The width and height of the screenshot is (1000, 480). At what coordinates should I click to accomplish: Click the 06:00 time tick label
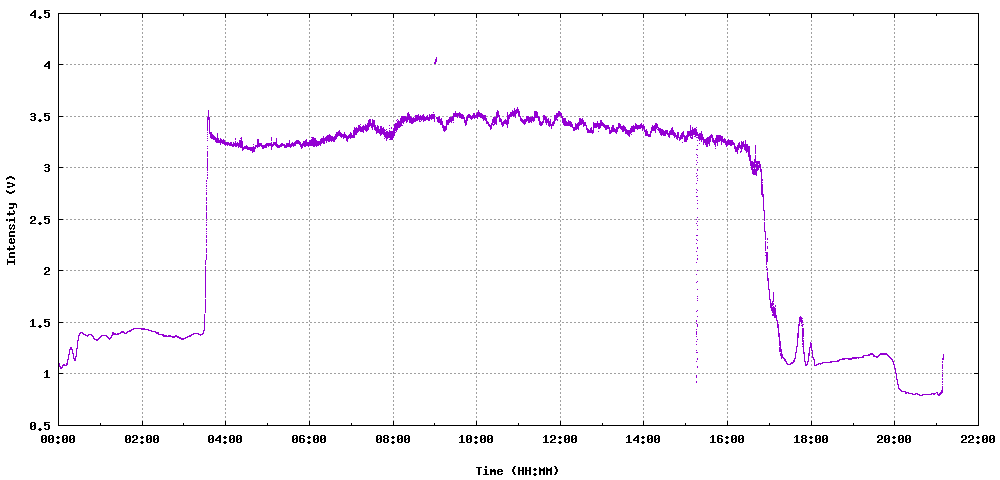[309, 439]
